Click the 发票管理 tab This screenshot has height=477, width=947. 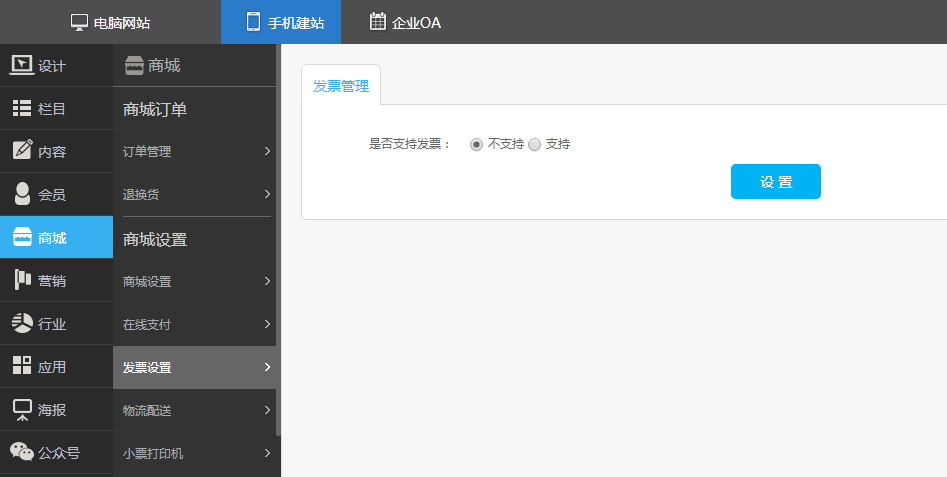341,86
